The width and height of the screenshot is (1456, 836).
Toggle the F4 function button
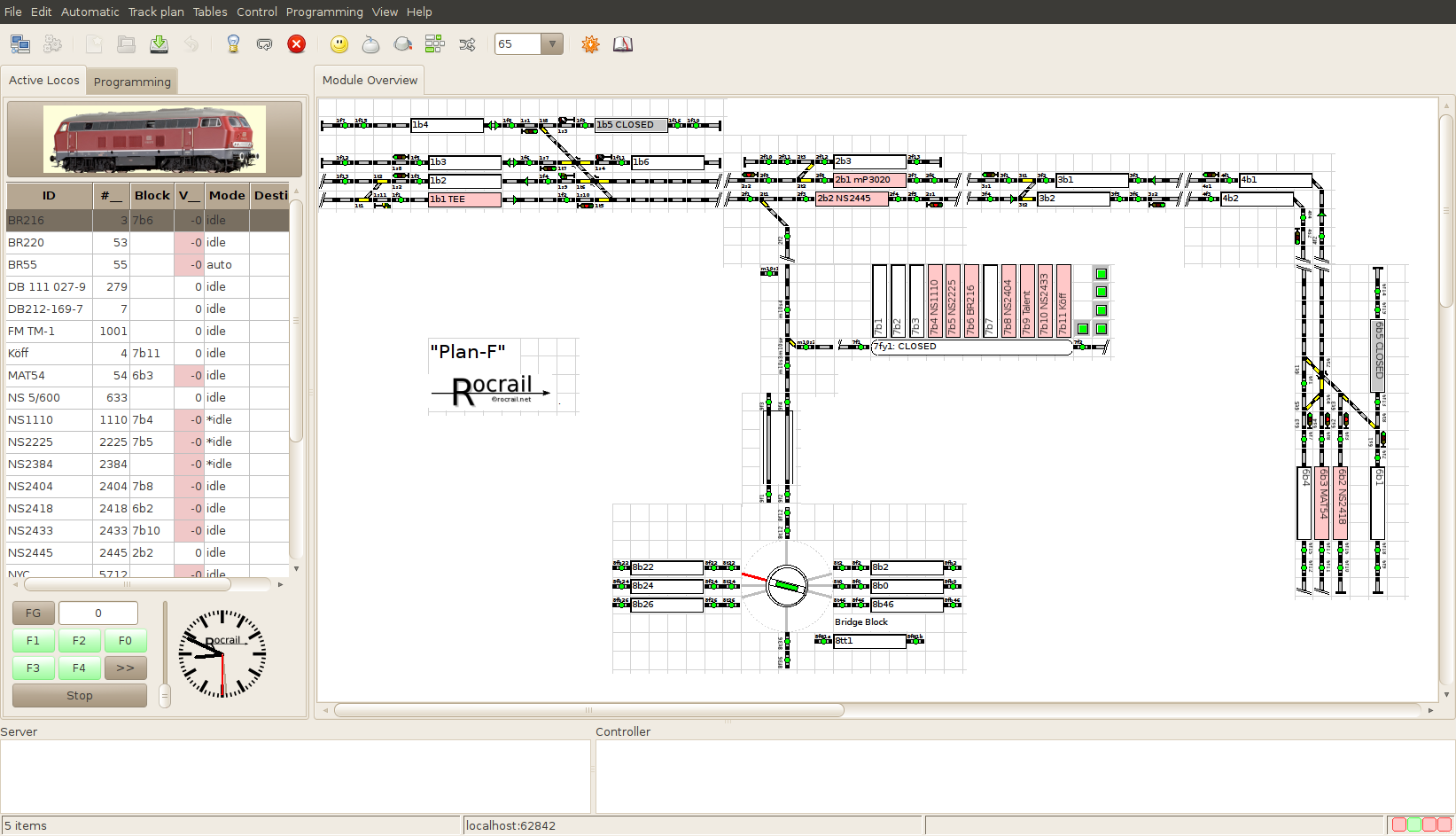[79, 668]
